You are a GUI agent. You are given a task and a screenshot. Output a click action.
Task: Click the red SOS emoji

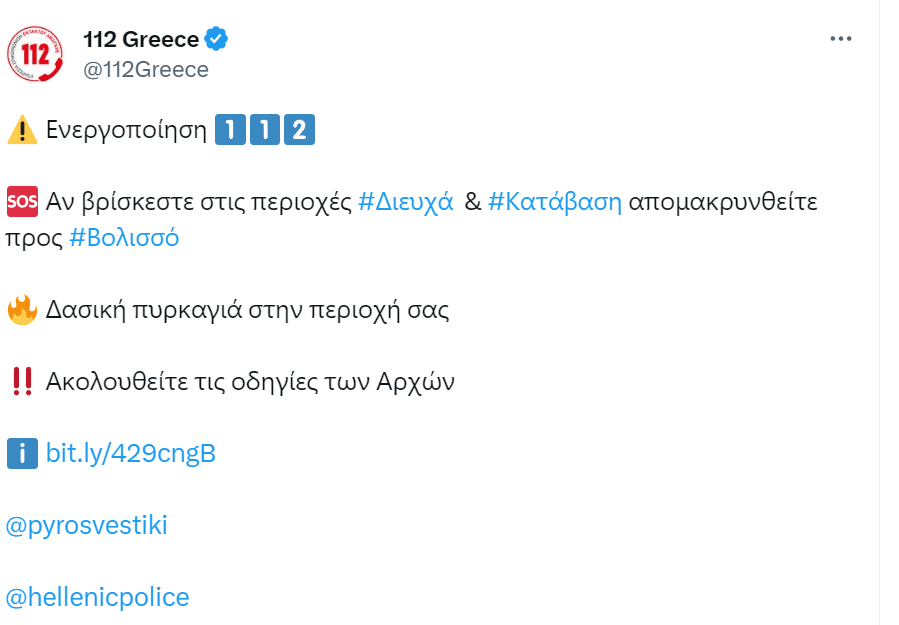pos(22,201)
